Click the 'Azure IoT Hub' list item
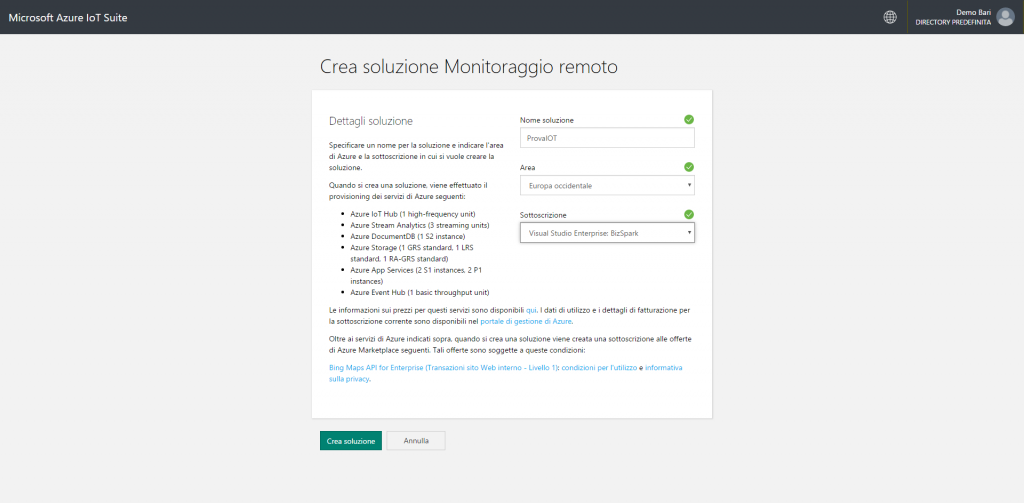 413,214
